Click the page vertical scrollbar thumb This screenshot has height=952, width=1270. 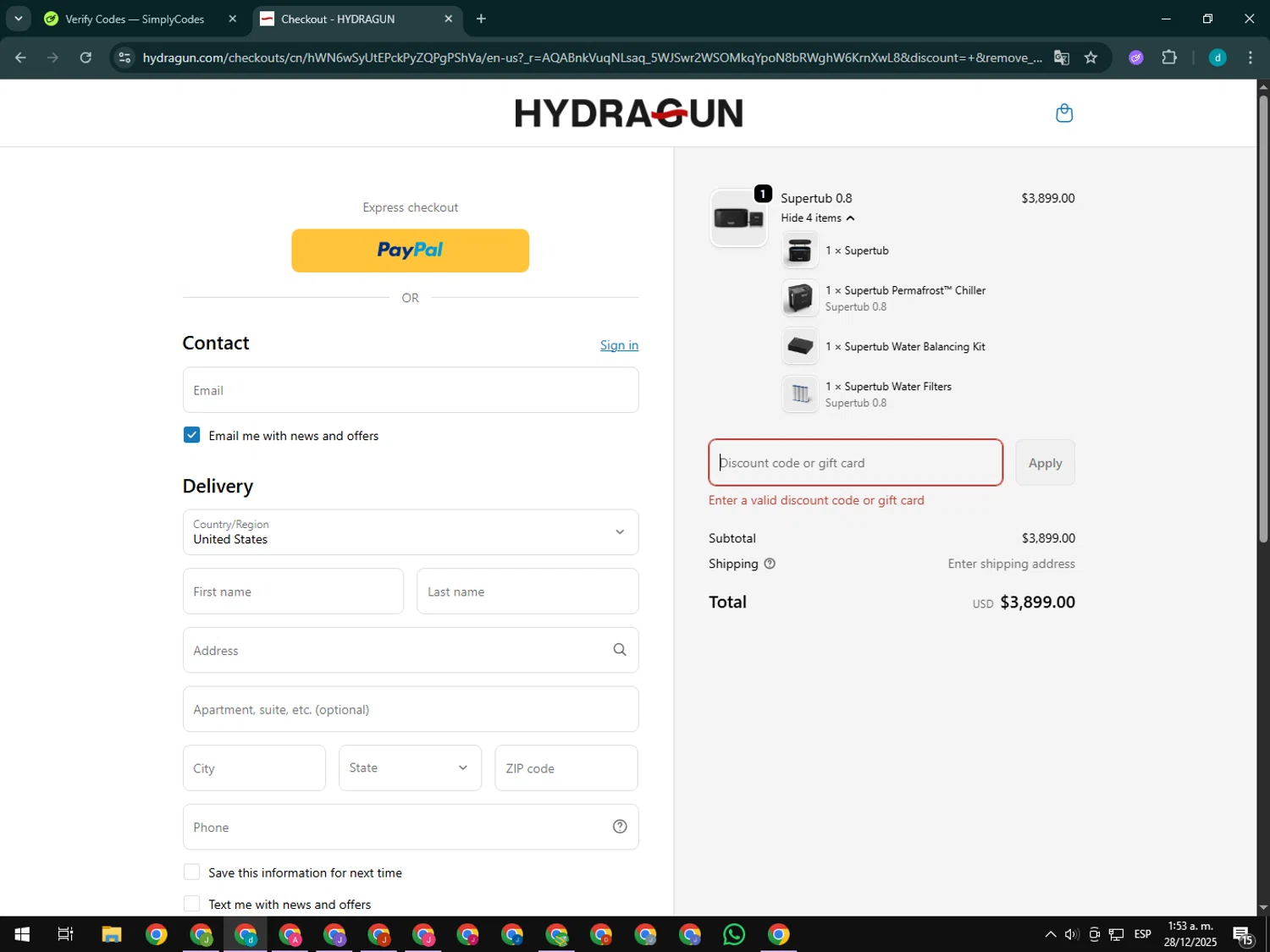tap(1263, 317)
